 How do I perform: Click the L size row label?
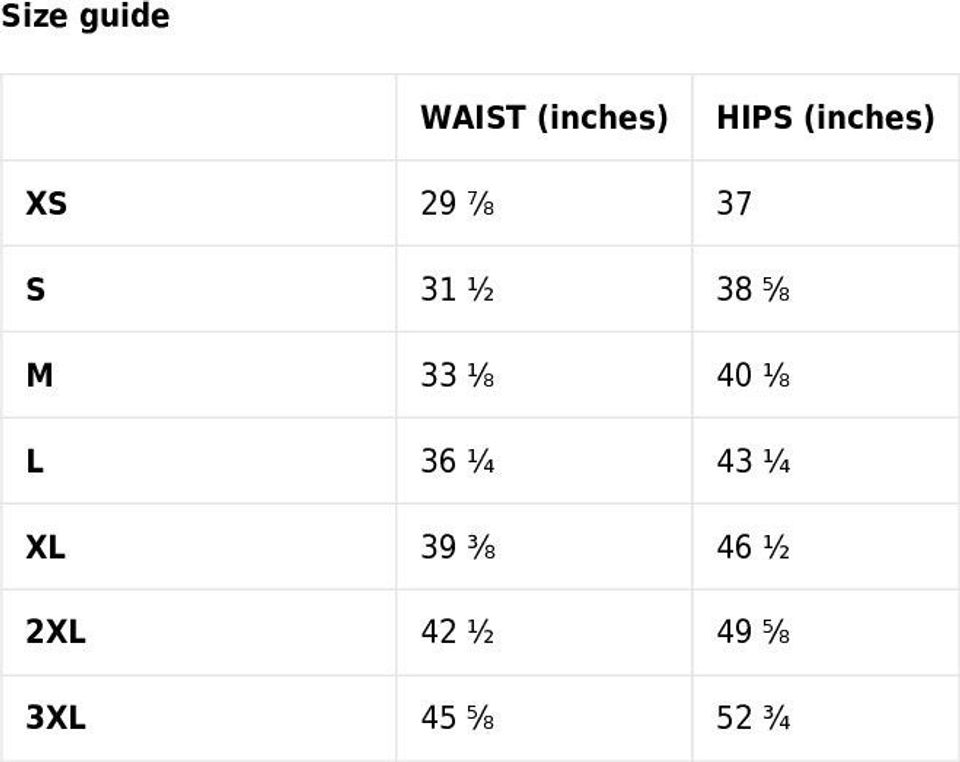coord(35,462)
